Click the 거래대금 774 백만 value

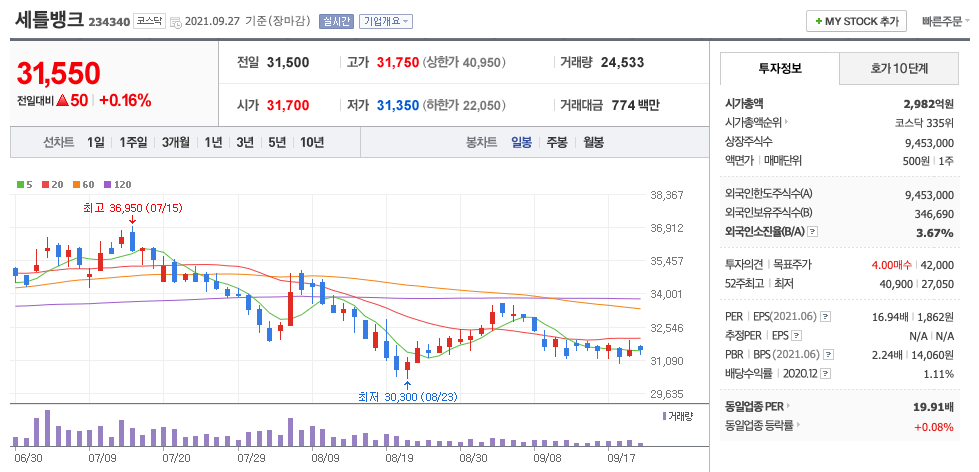636,106
